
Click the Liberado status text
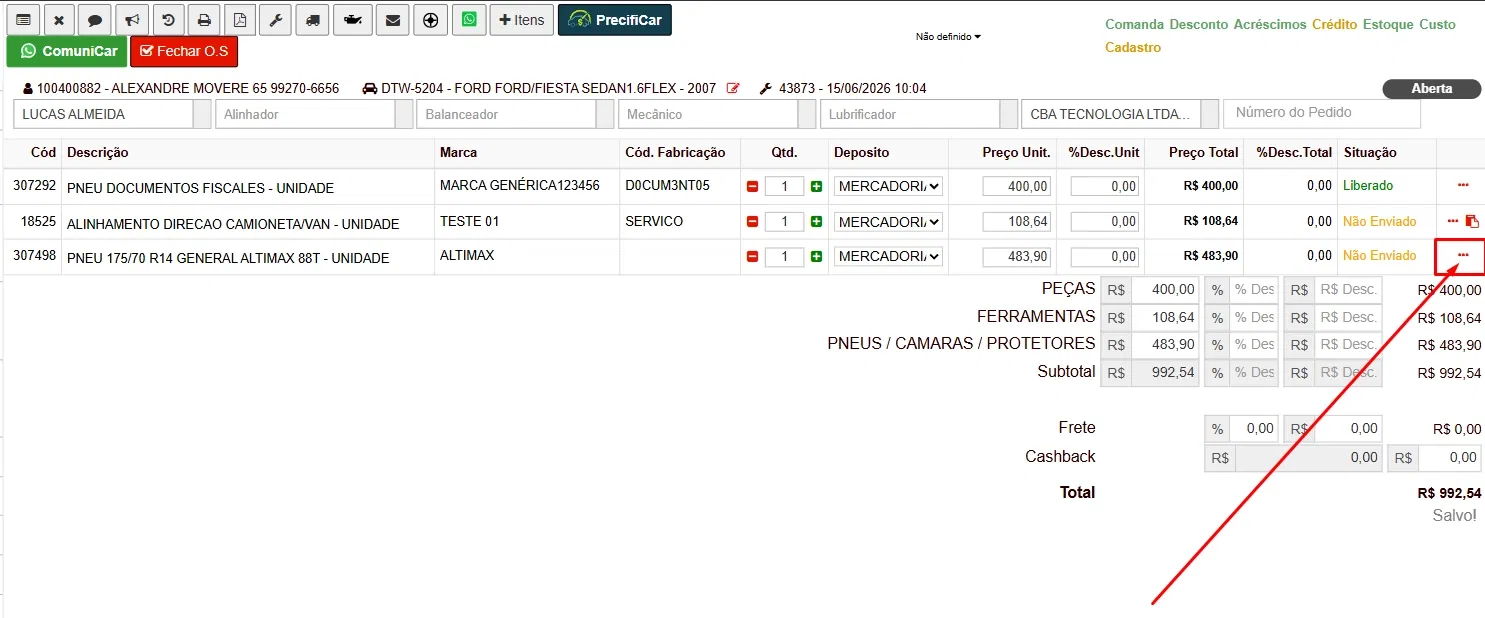(x=1368, y=186)
